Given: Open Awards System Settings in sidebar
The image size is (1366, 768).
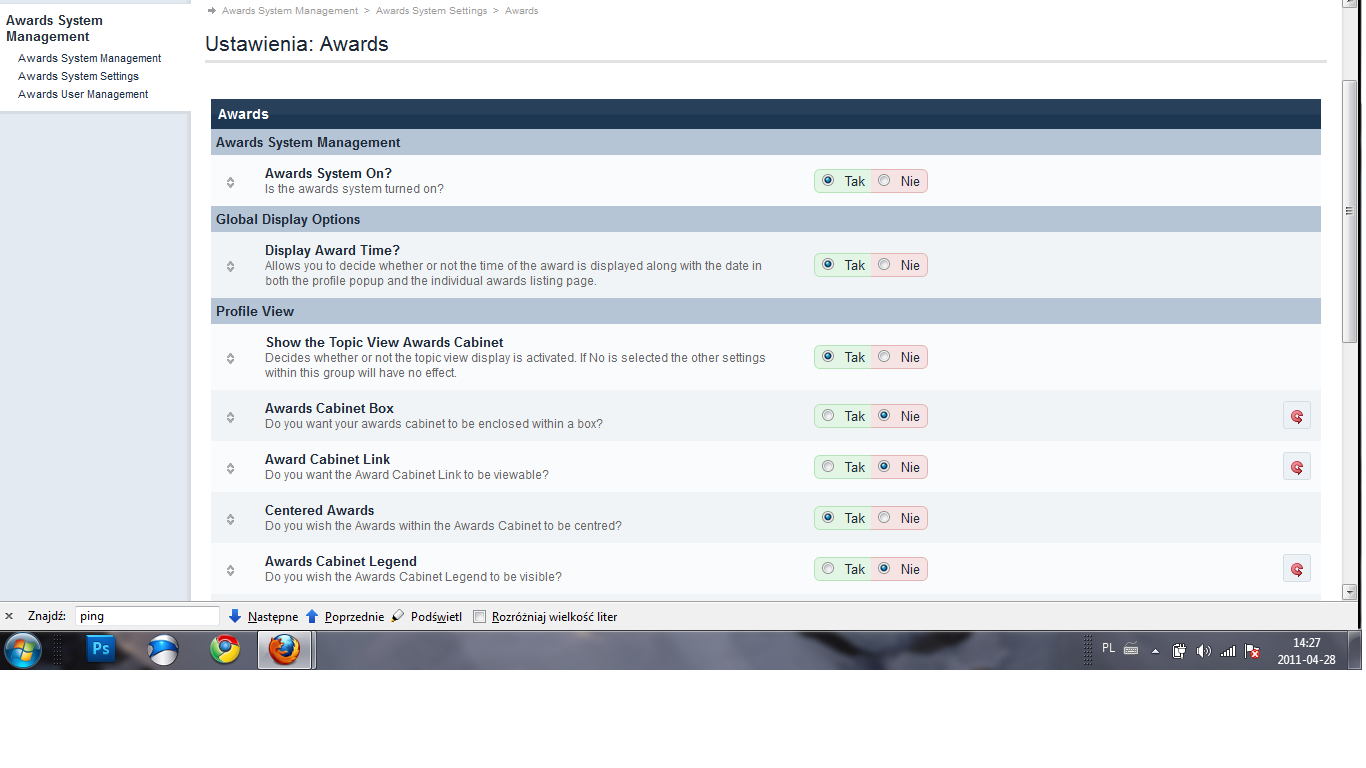Looking at the screenshot, I should 78,76.
